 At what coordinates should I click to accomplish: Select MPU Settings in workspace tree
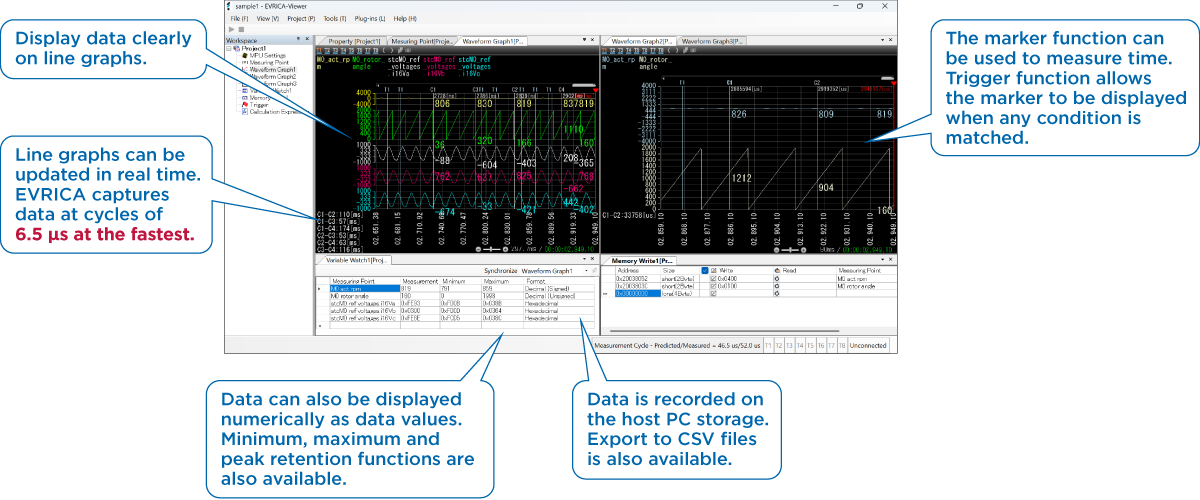267,55
